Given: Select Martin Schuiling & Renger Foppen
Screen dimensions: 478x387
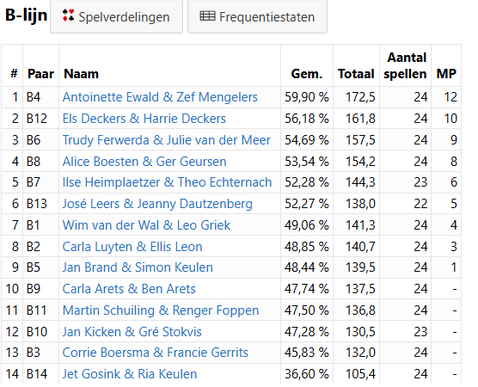Looking at the screenshot, I should [161, 310].
